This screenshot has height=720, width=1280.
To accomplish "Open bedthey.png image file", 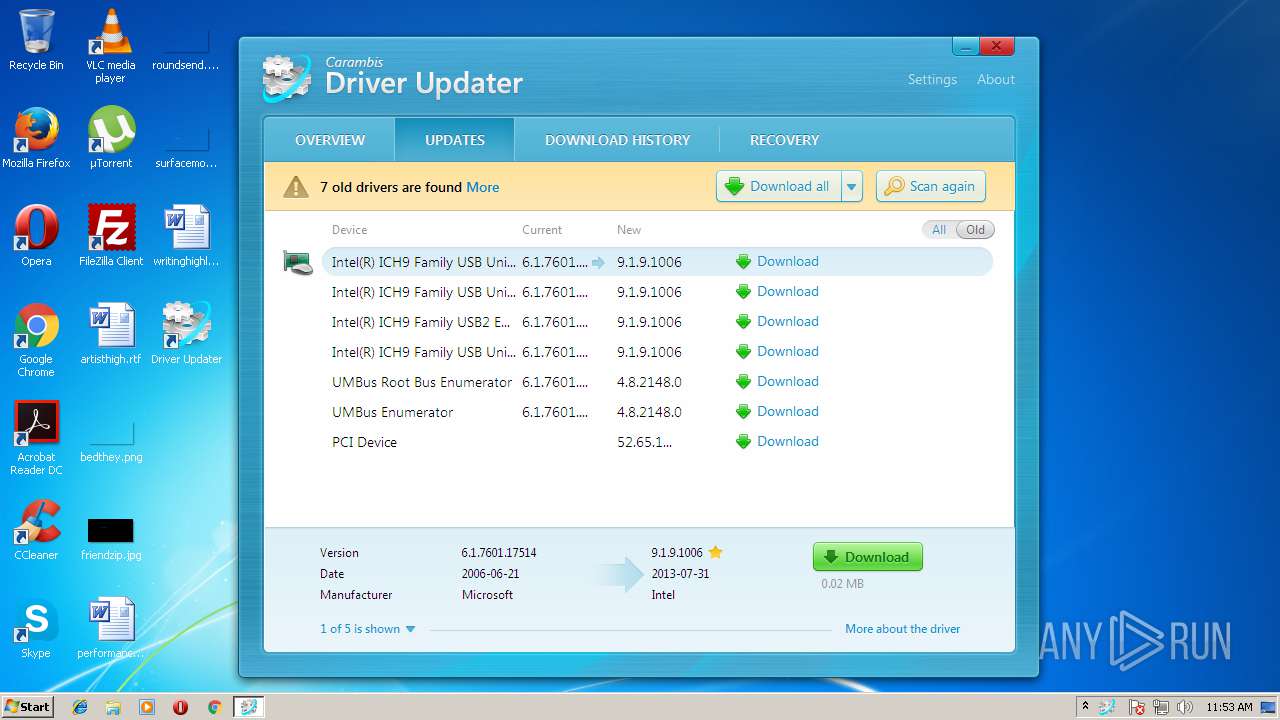I will 110,442.
